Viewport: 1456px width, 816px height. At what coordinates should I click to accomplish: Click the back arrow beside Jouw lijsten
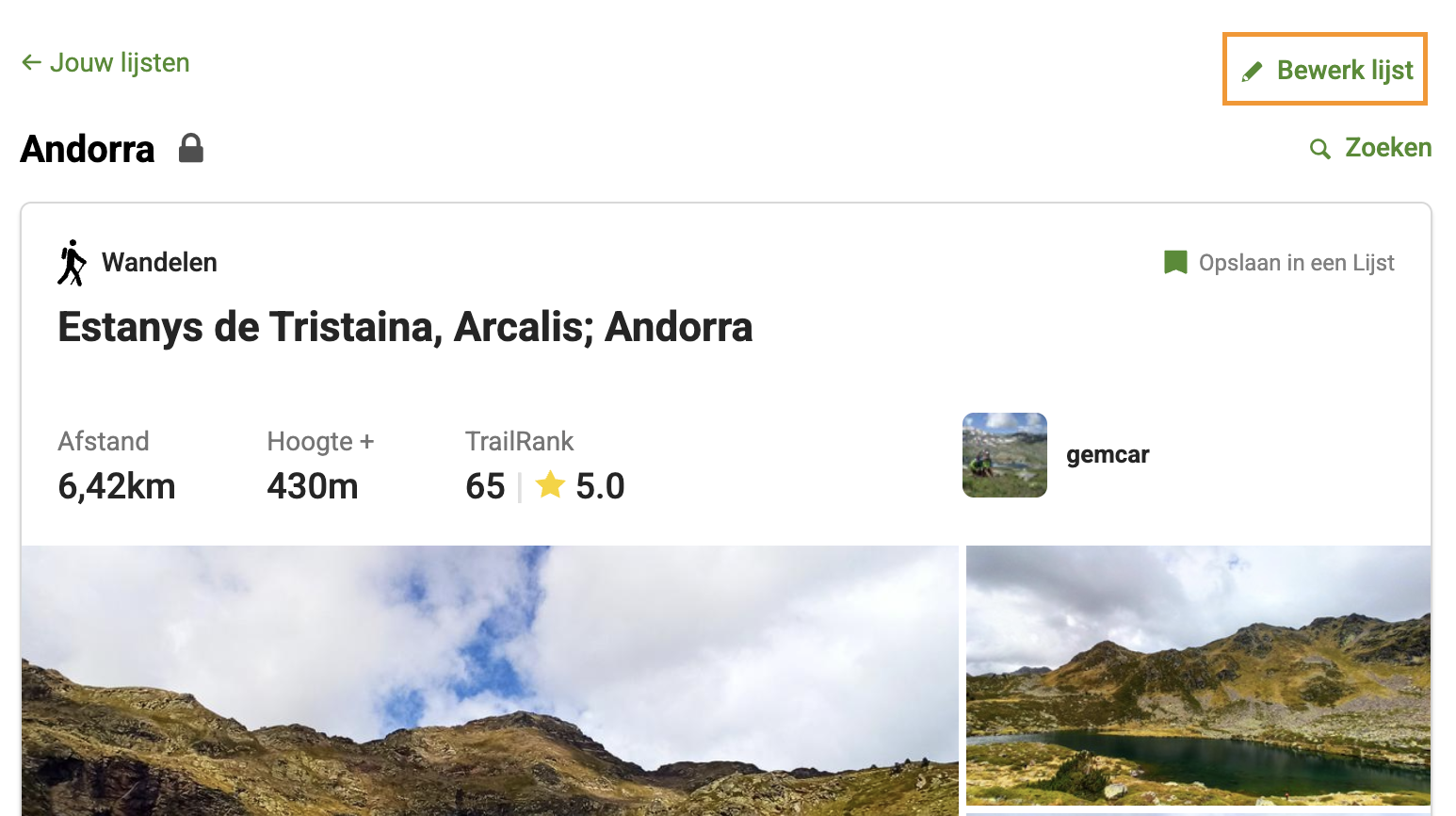[x=31, y=63]
